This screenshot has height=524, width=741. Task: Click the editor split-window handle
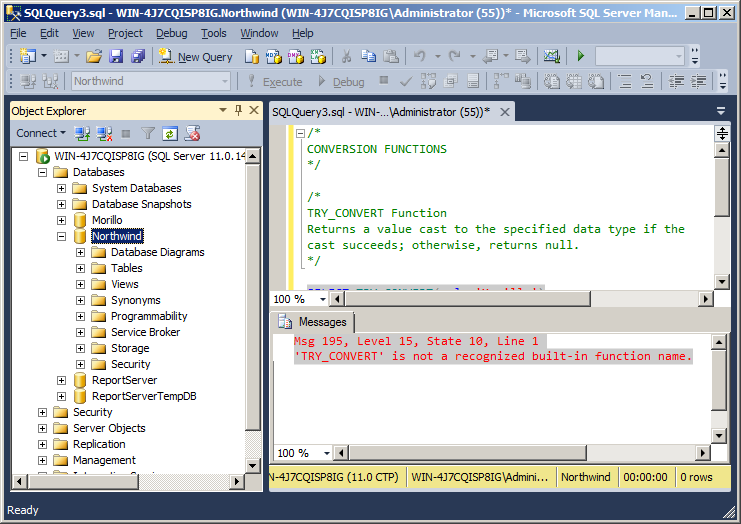pyautogui.click(x=722, y=133)
